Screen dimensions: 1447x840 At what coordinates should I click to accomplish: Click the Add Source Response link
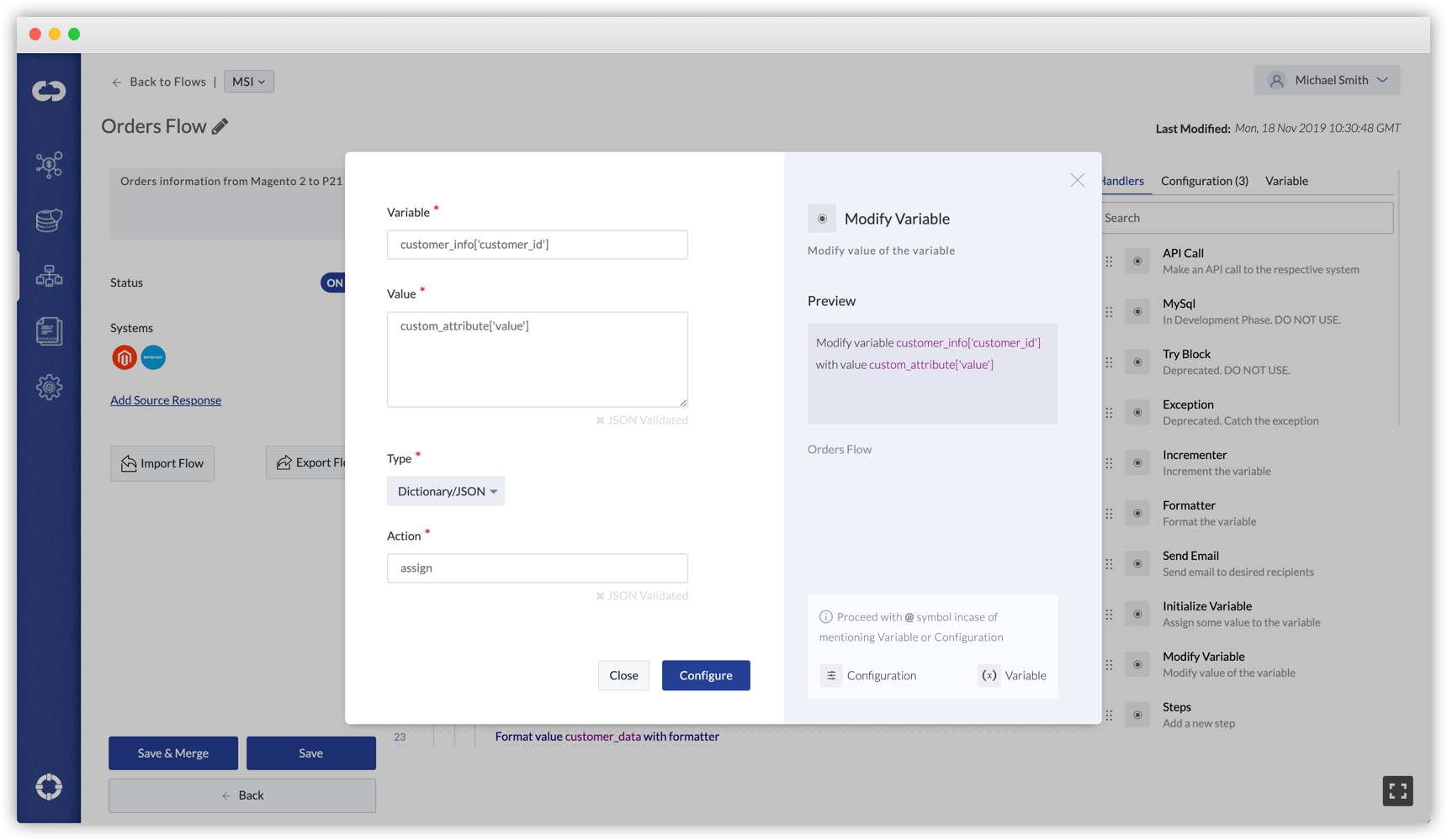click(x=166, y=400)
